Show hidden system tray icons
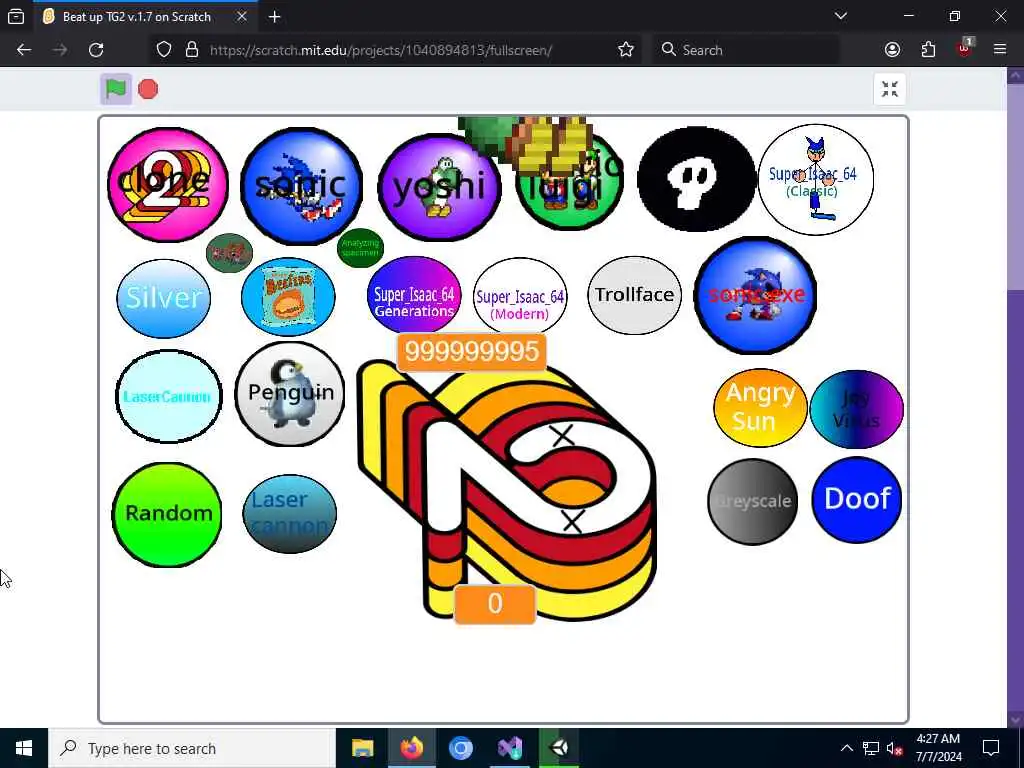 click(x=846, y=748)
